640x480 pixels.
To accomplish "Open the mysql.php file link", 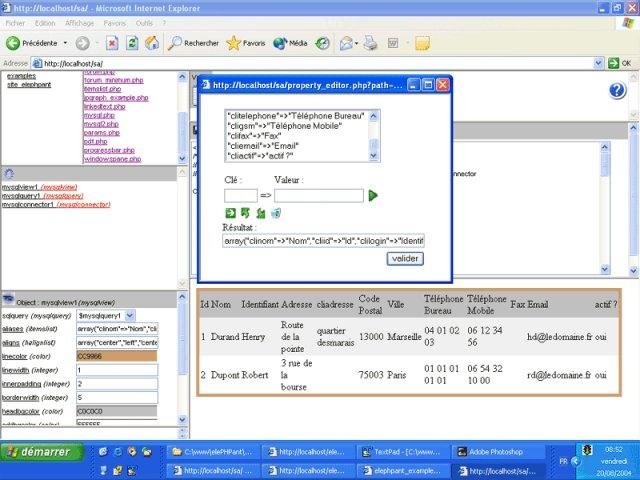I will pos(99,115).
